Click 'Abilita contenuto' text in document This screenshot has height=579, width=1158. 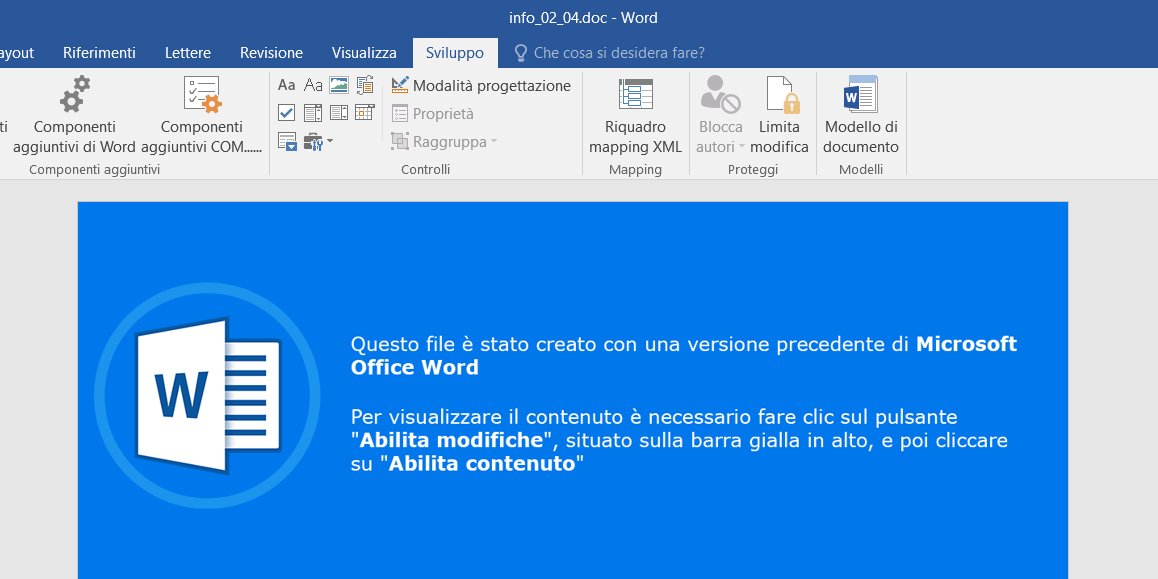(482, 464)
